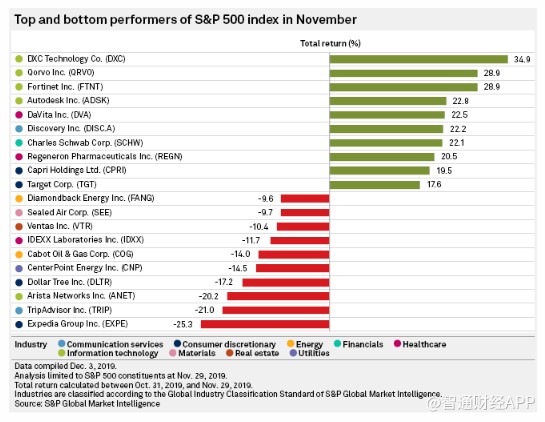Click the Qorvo Inc. row label
Screen dimensions: 545x422
tap(61, 72)
